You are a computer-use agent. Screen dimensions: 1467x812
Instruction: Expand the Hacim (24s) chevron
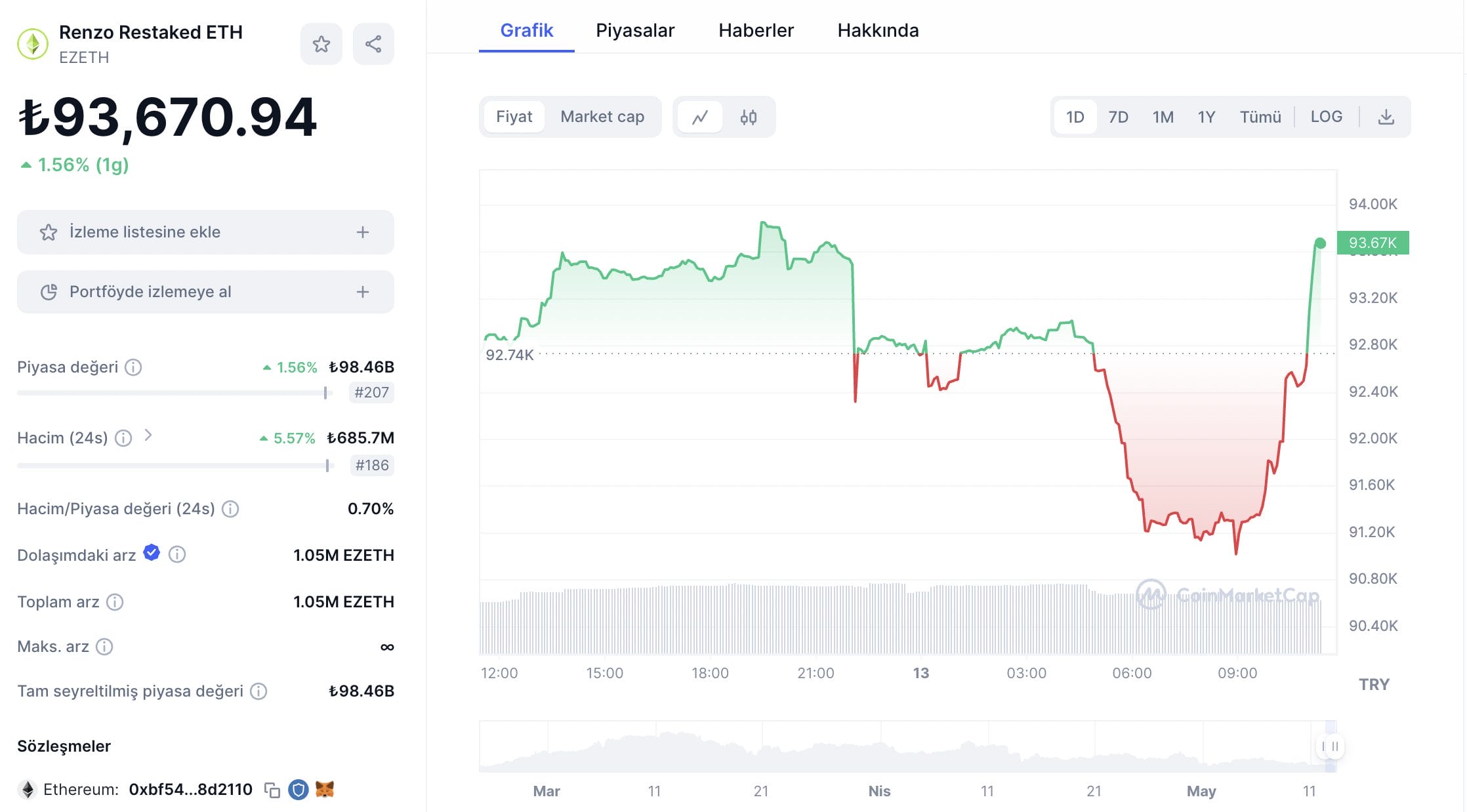150,436
